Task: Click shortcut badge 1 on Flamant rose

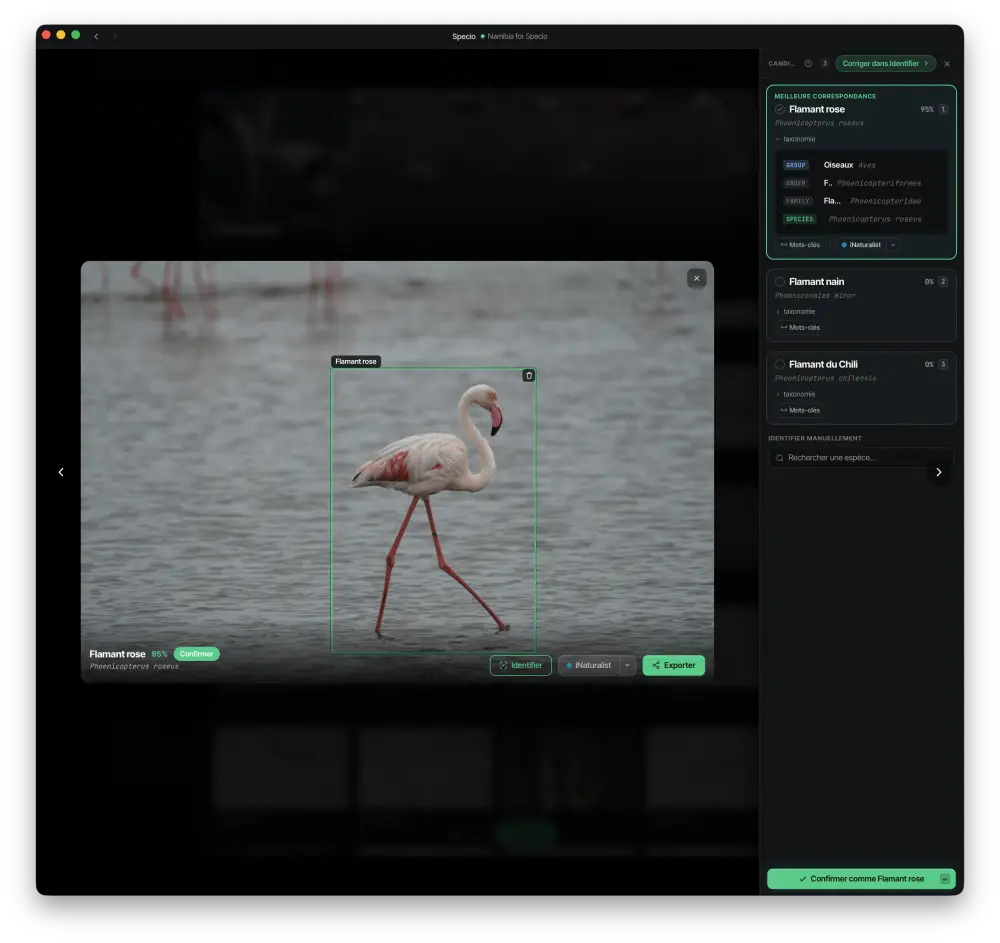Action: pyautogui.click(x=943, y=109)
